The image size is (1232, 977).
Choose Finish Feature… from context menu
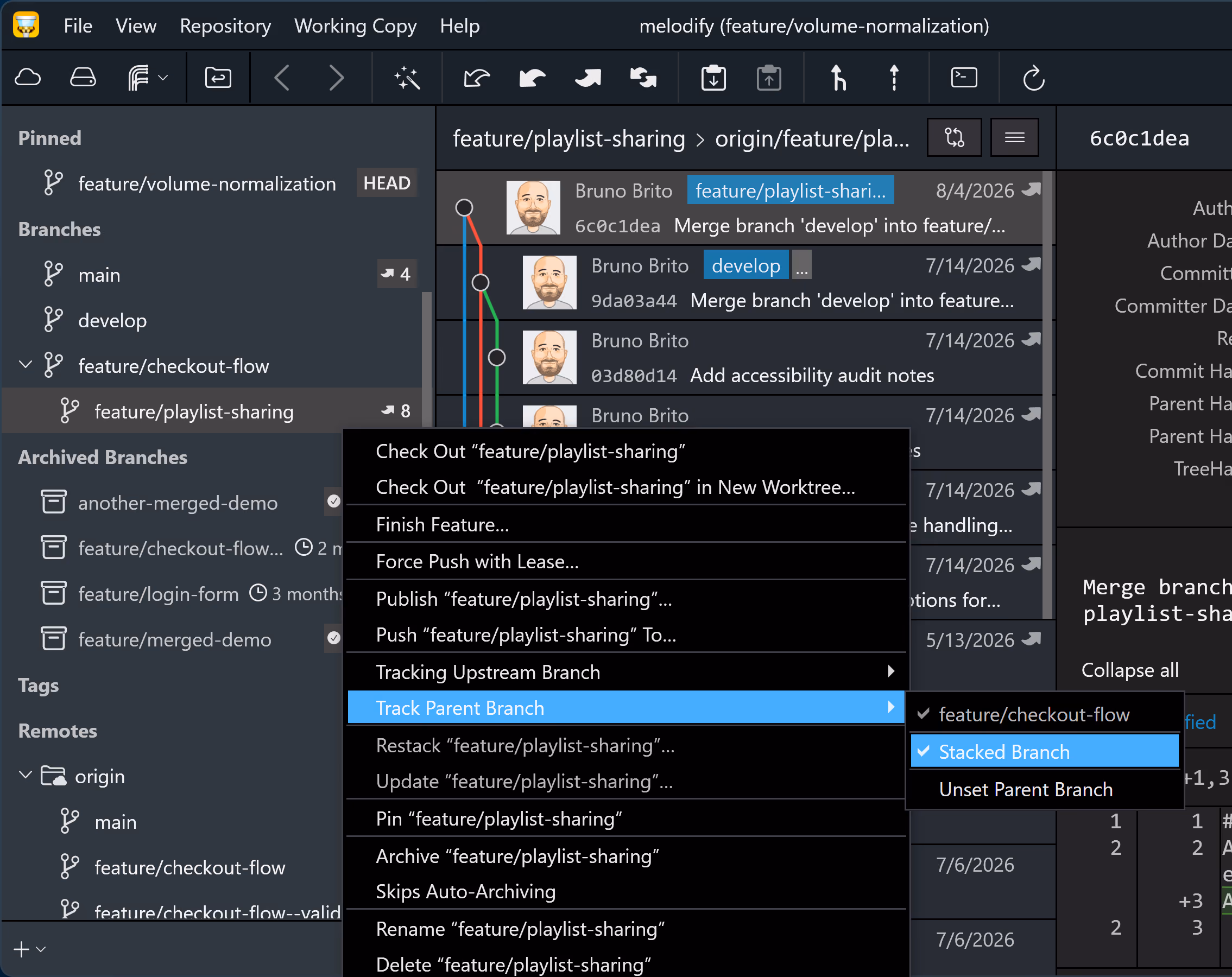click(626, 524)
